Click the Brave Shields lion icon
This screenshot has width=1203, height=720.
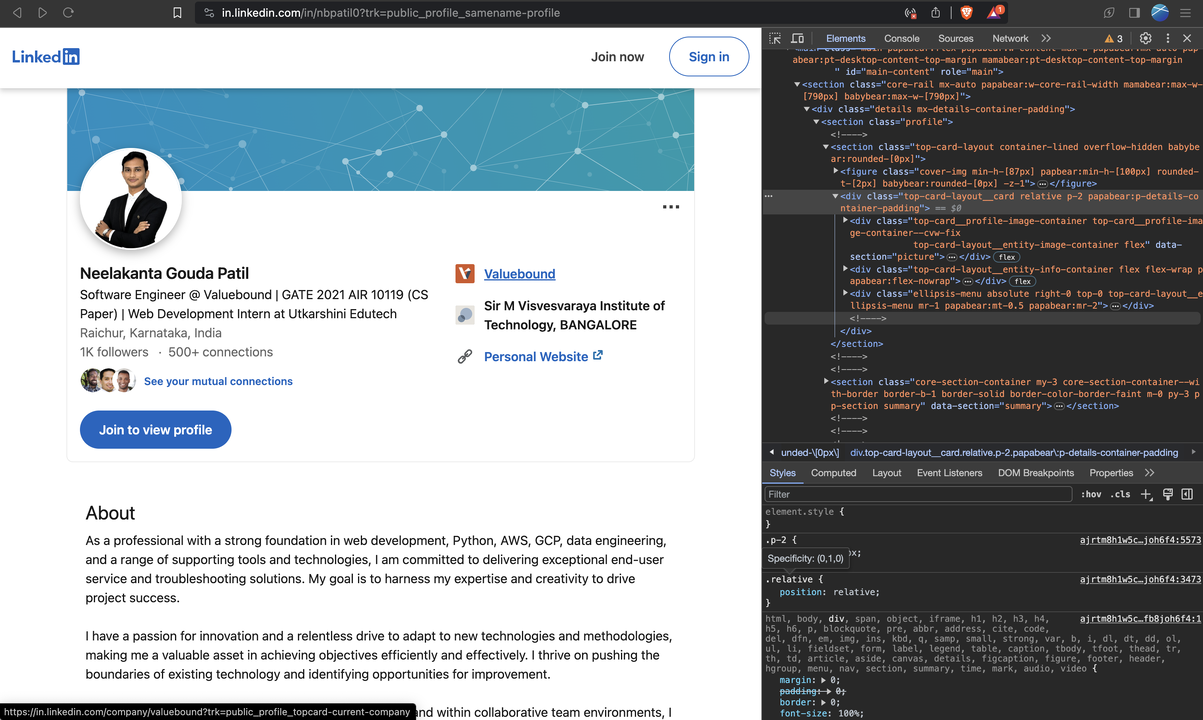point(966,13)
